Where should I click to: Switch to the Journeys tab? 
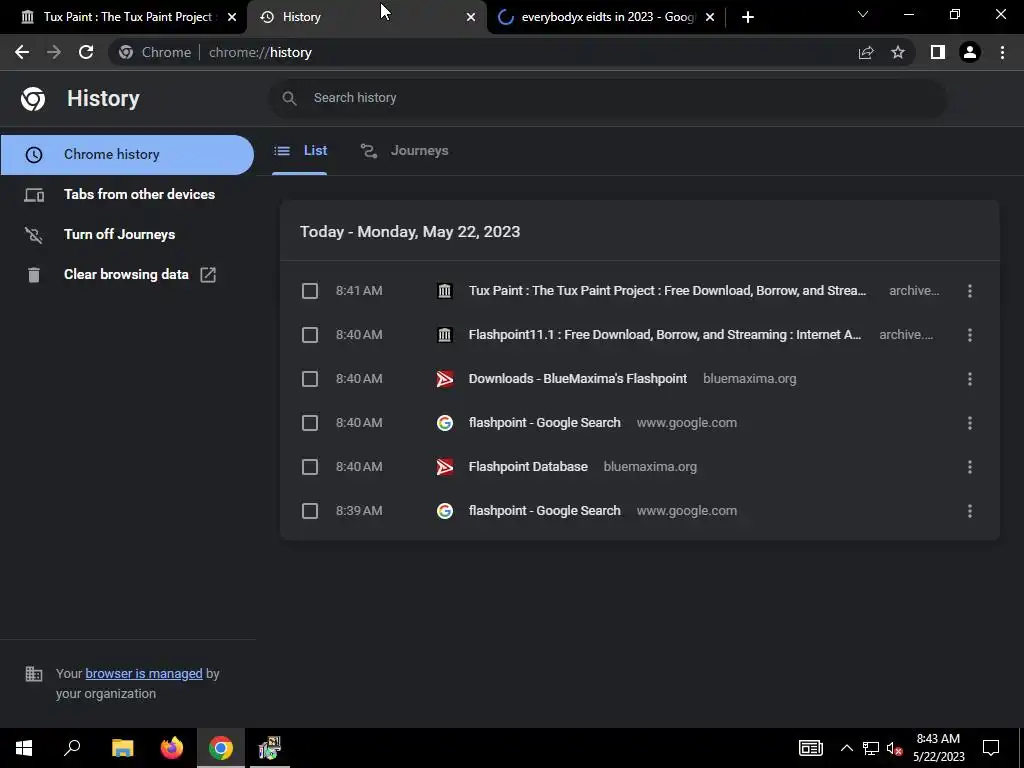[x=405, y=151]
